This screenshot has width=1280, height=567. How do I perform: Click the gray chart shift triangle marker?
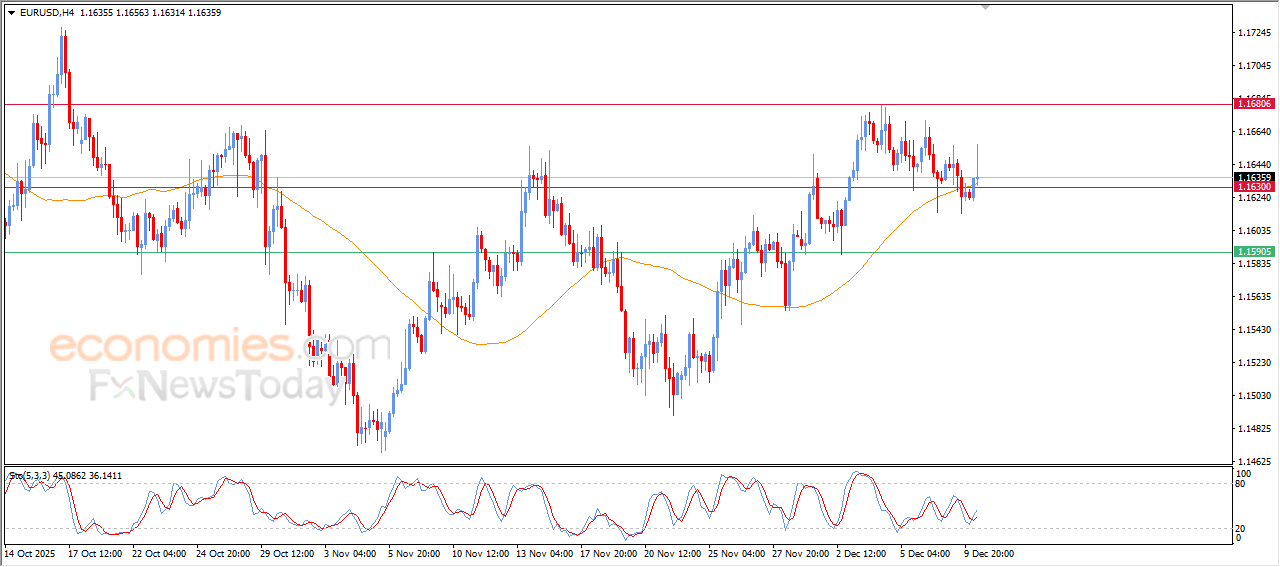coord(986,8)
